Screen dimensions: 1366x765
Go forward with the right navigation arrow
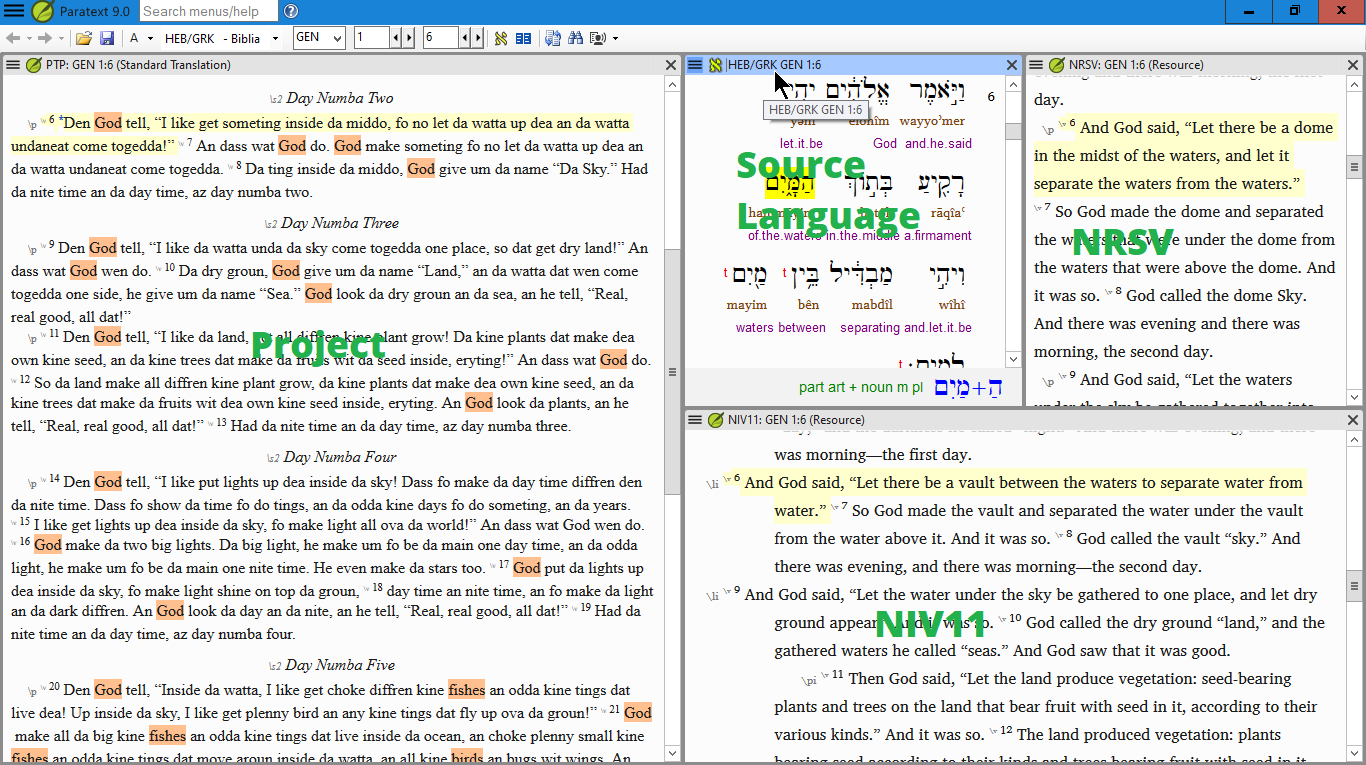(45, 38)
